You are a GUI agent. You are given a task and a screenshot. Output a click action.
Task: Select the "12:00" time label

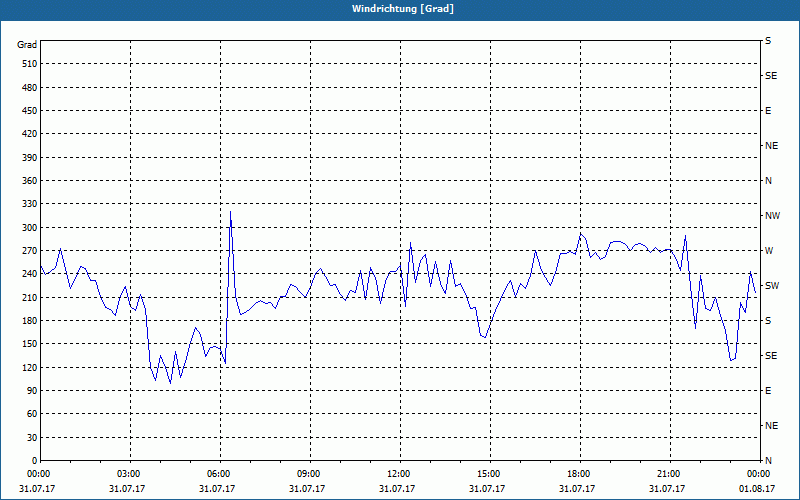pyautogui.click(x=397, y=474)
